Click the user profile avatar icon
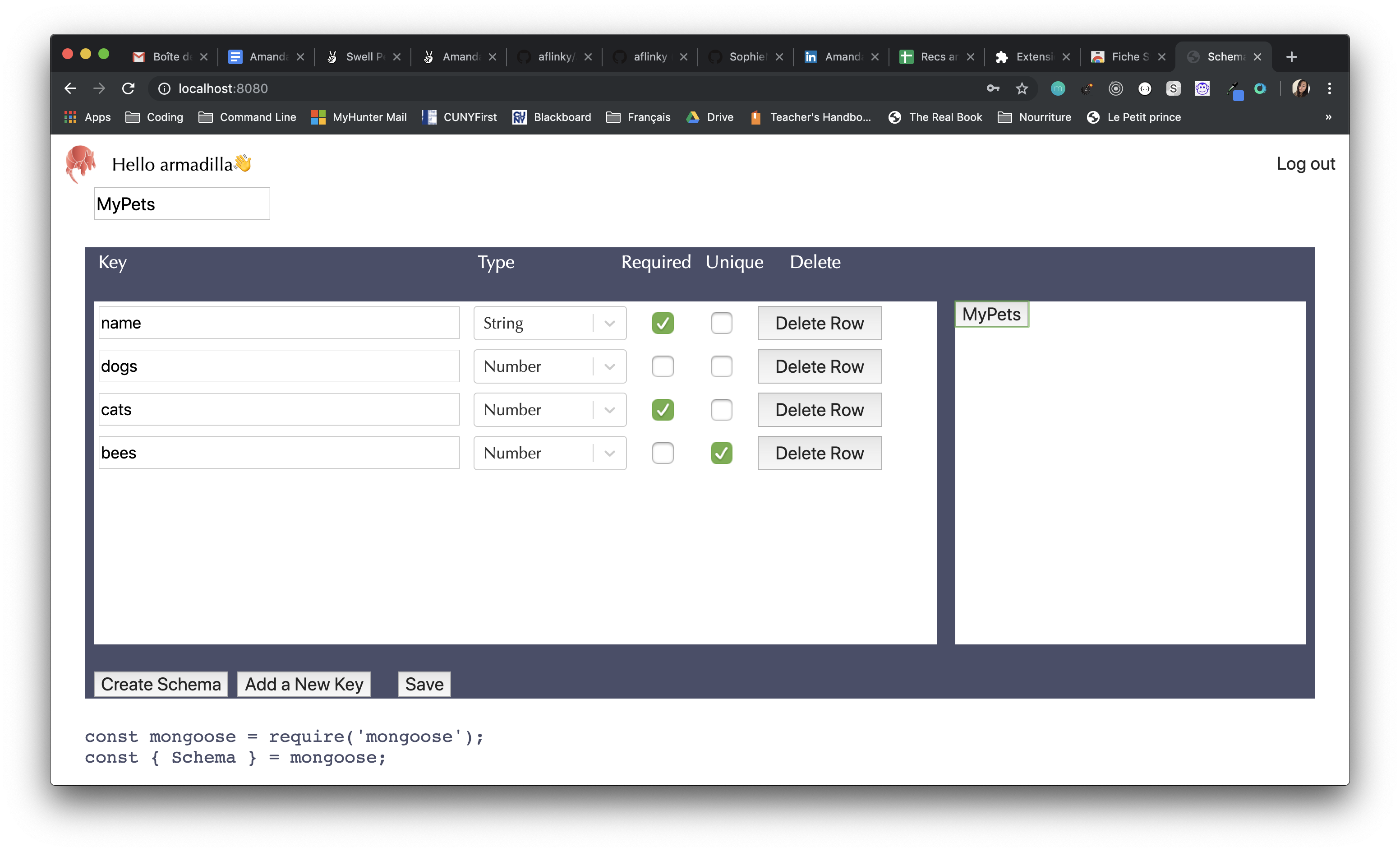 [x=1300, y=88]
